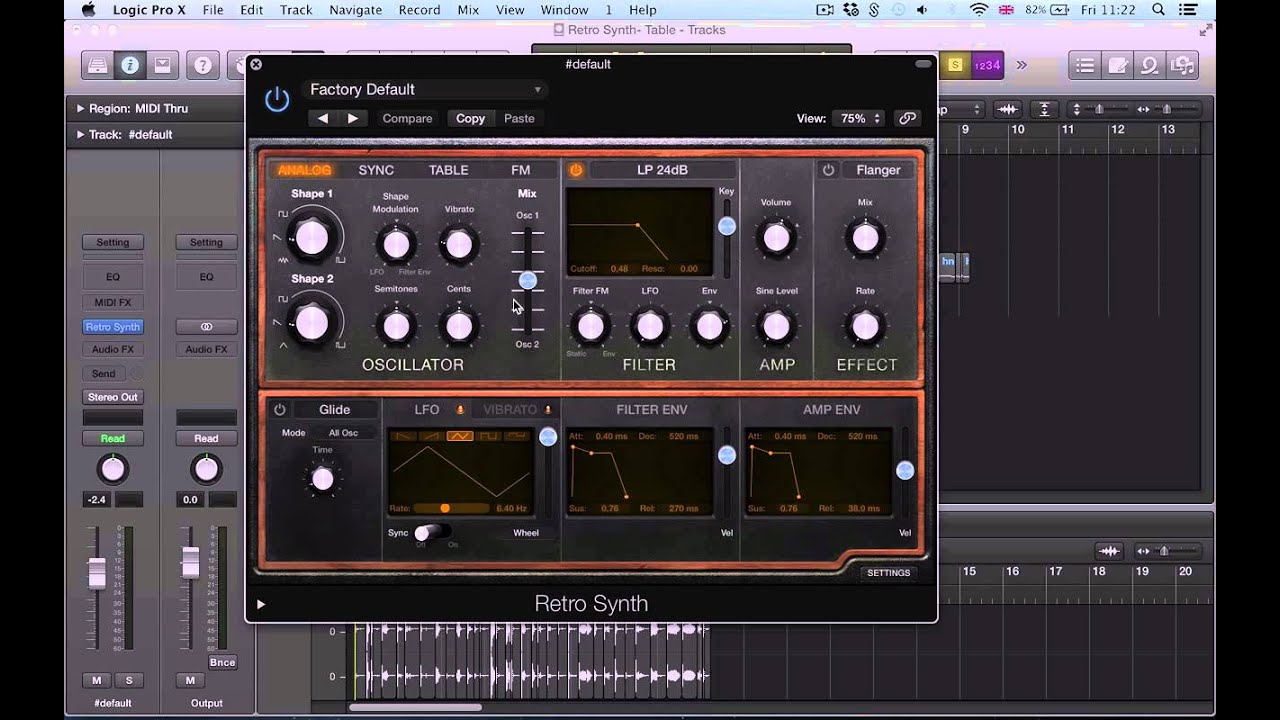Click the purple count-in 1234 button
This screenshot has width=1280, height=720.
pyautogui.click(x=986, y=65)
